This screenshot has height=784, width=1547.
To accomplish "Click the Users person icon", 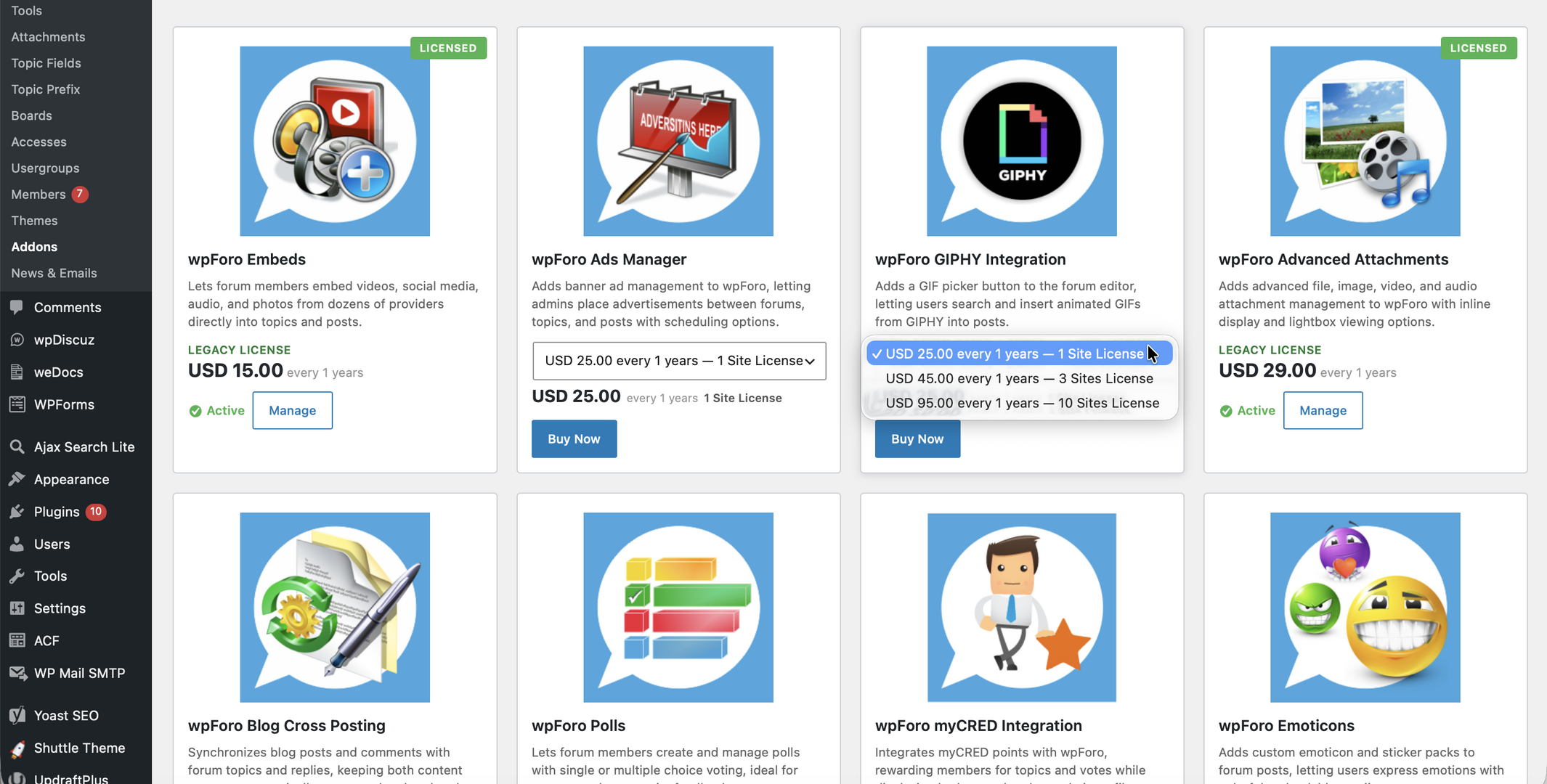I will coord(17,544).
